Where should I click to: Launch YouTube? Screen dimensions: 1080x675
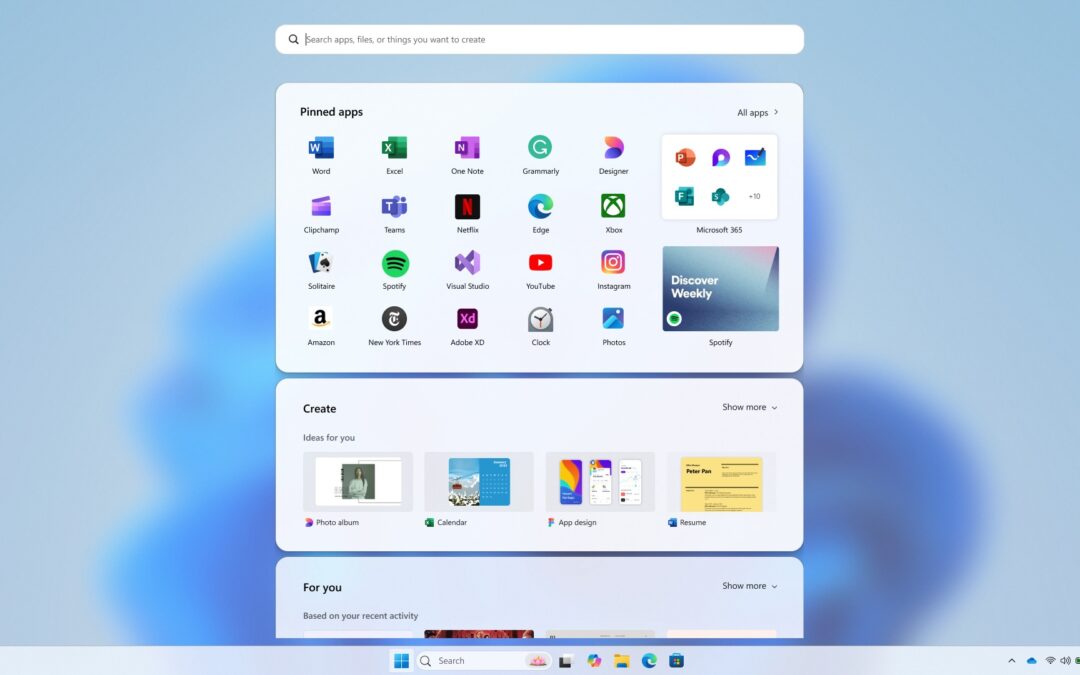540,262
